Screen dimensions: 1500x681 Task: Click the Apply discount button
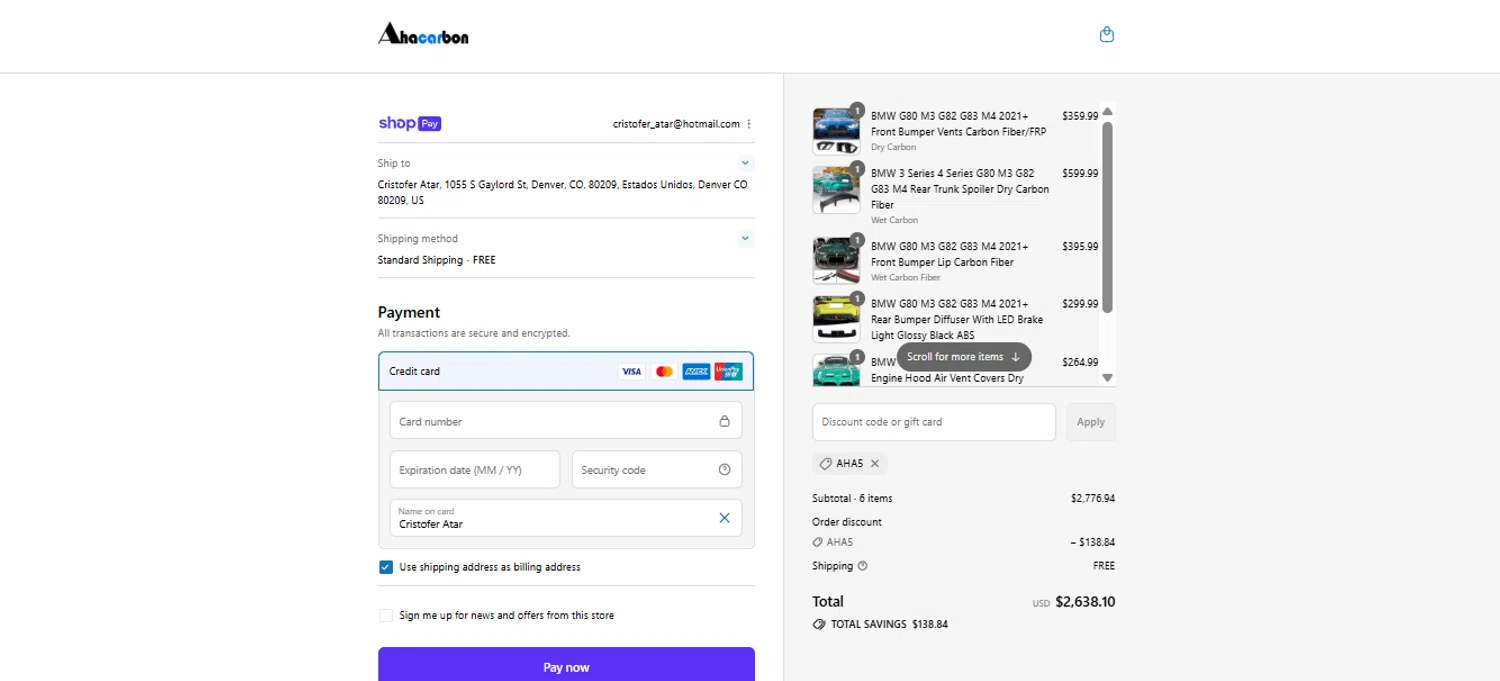[1091, 422]
